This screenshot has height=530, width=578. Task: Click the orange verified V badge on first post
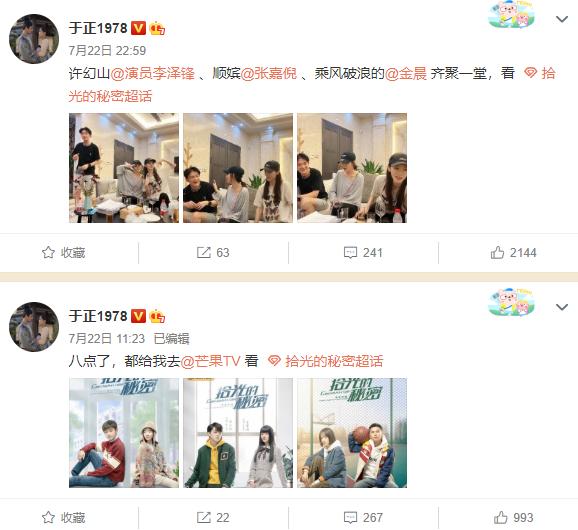(138, 28)
